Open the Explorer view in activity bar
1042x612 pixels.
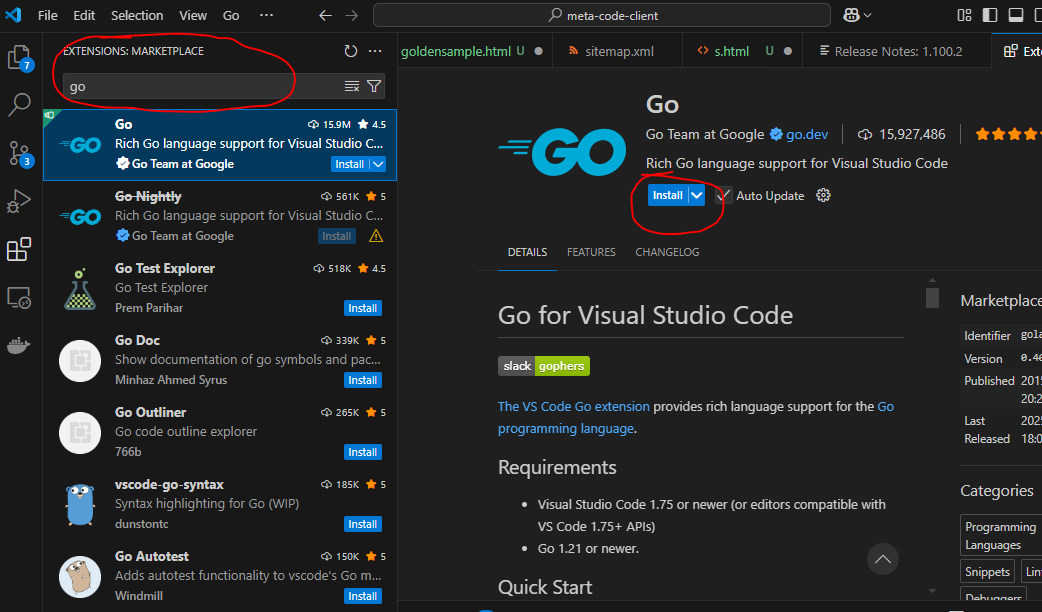coord(19,57)
